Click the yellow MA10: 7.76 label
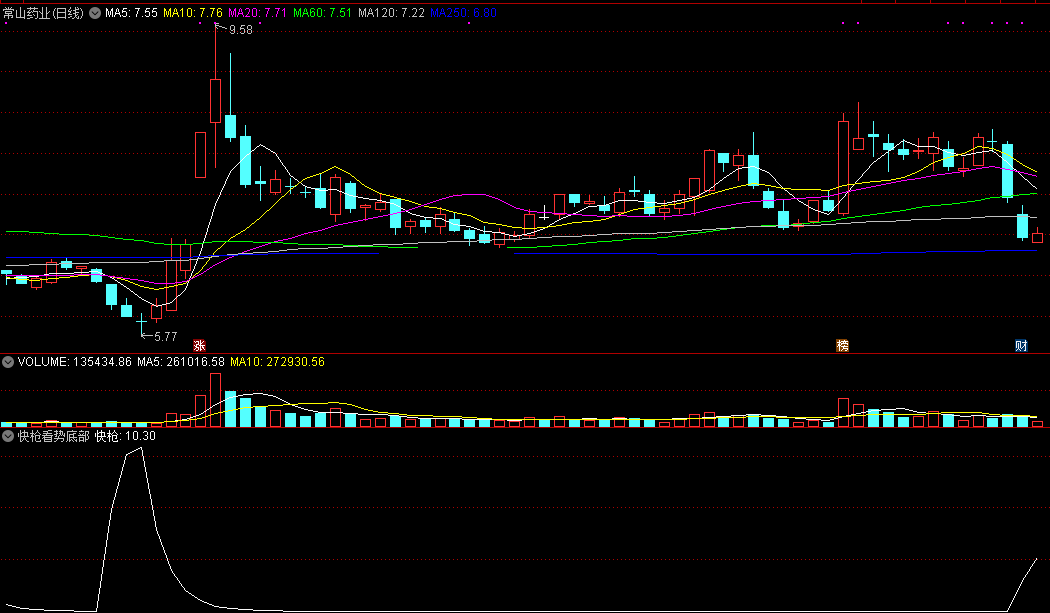The width and height of the screenshot is (1050, 613). click(x=193, y=13)
